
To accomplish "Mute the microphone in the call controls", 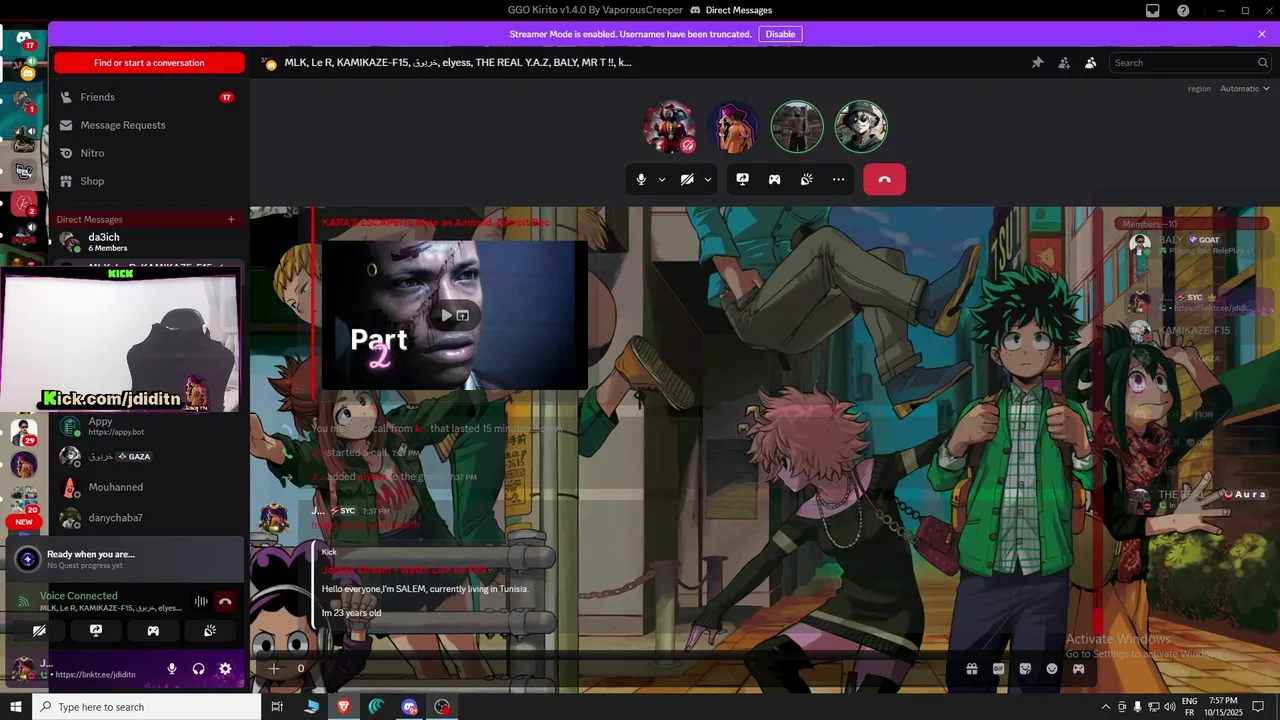I will [641, 180].
